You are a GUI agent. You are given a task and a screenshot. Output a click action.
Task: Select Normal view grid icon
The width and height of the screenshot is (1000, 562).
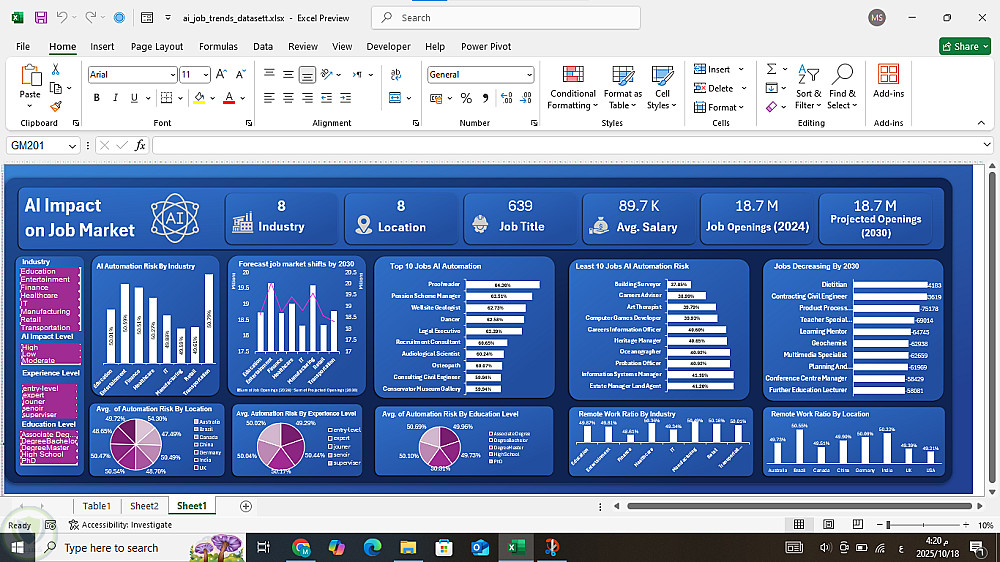798,524
